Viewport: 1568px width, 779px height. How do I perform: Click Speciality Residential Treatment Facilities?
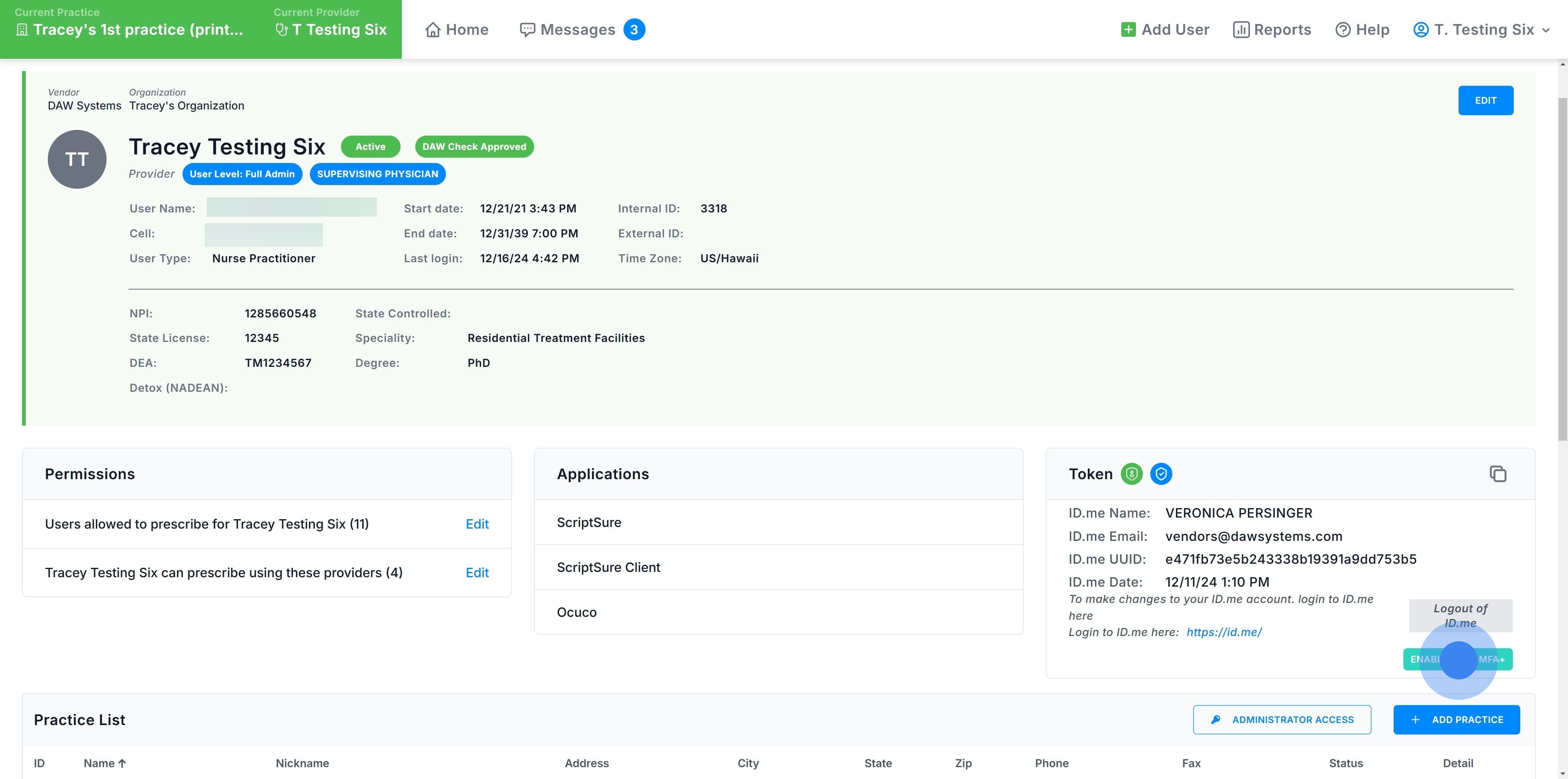point(556,338)
